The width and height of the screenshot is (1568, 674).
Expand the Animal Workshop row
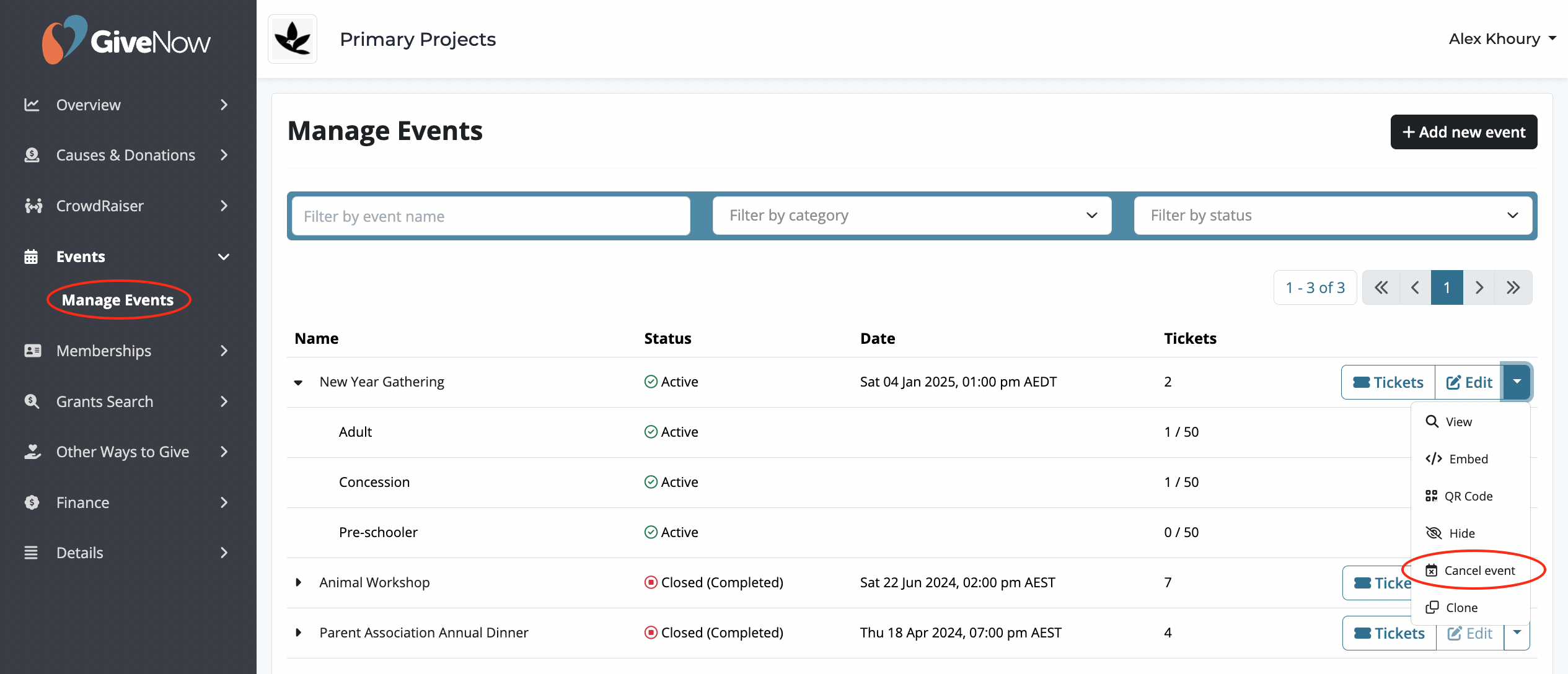298,582
